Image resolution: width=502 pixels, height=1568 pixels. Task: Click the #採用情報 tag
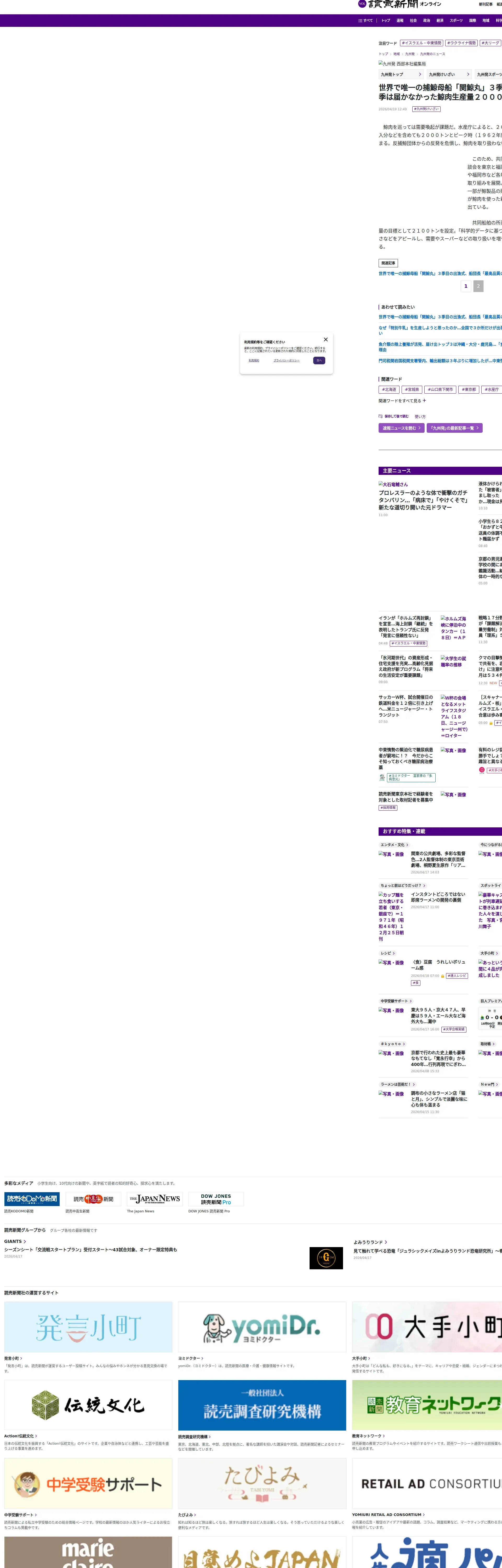pyautogui.click(x=388, y=808)
